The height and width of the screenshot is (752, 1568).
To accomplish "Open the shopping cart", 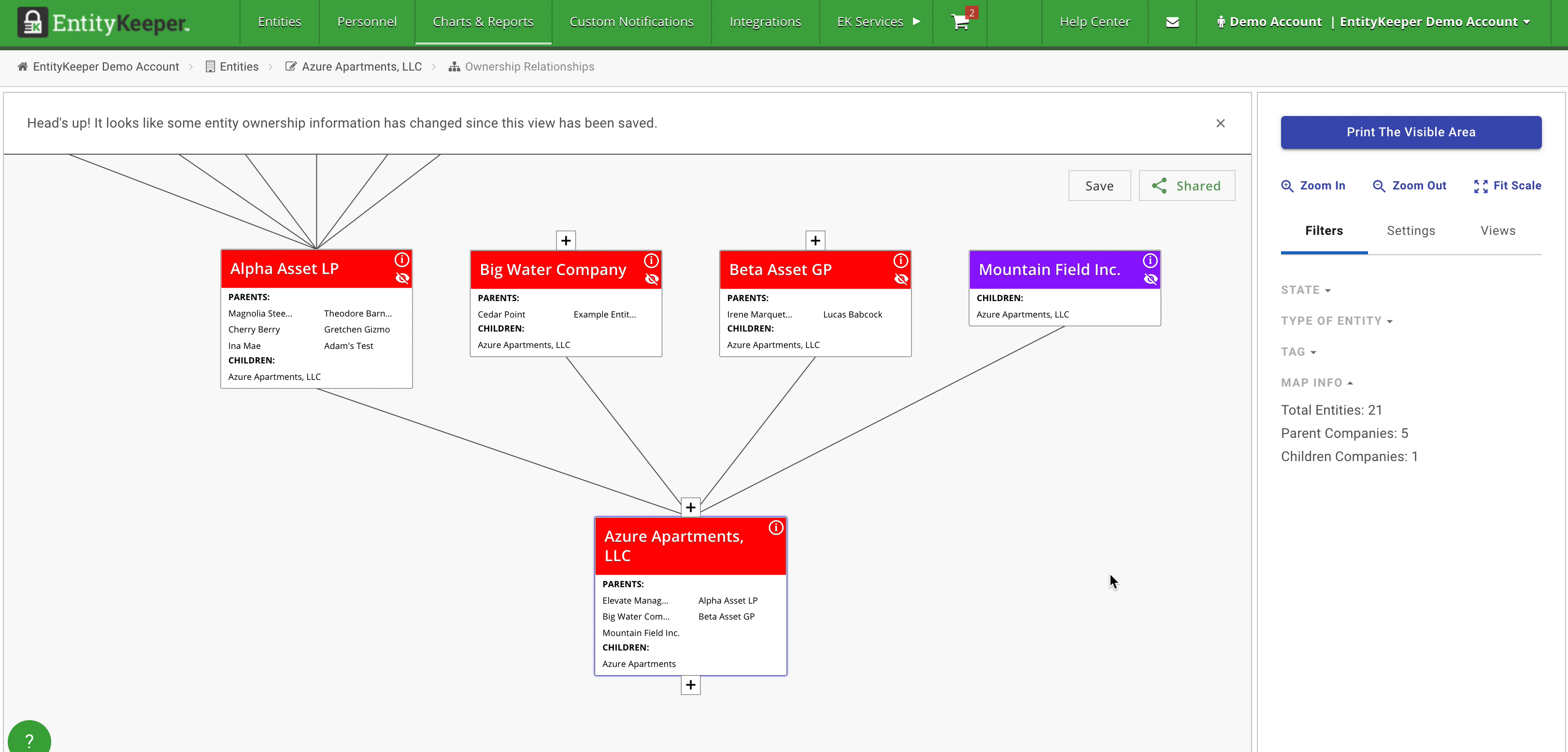I will 960,22.
